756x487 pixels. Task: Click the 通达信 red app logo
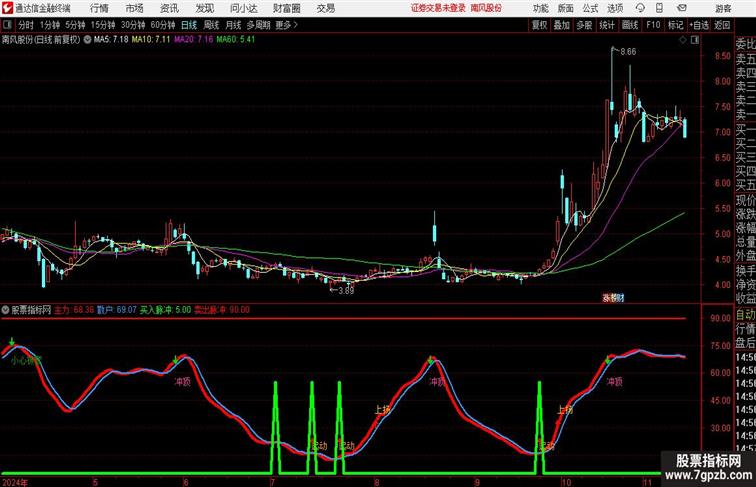(7, 8)
